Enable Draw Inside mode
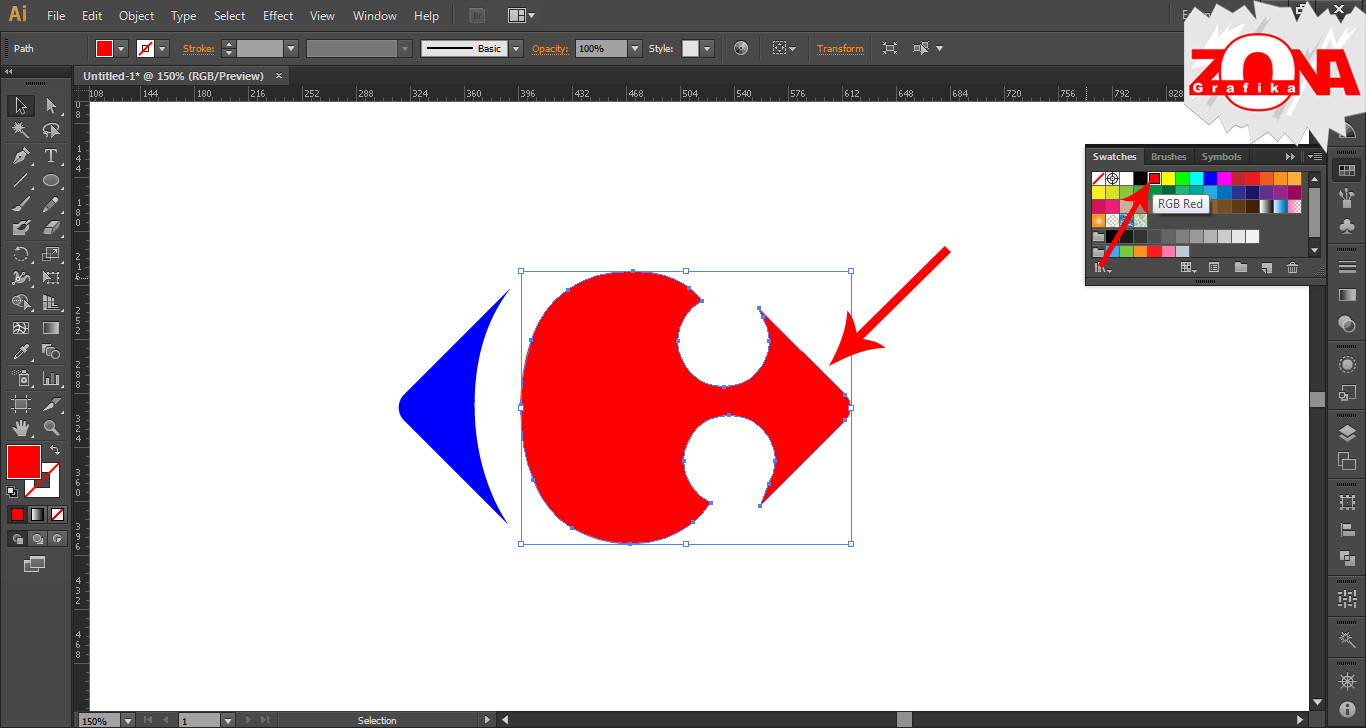This screenshot has width=1366, height=728. click(x=57, y=538)
